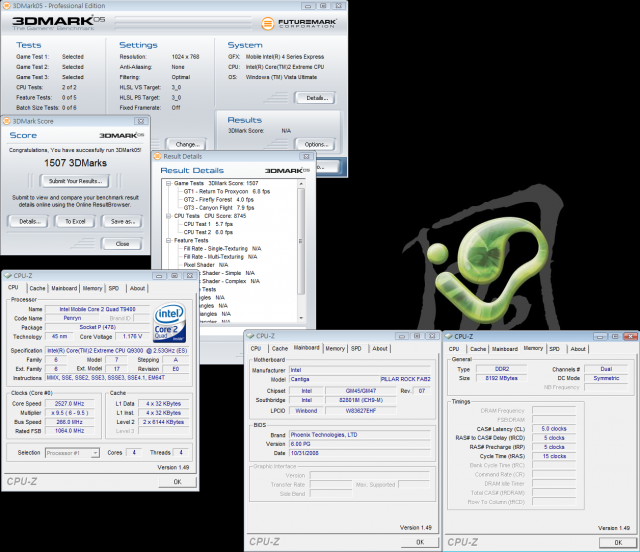Screen dimensions: 640x552
Task: Open Details in the 3DMark Score window
Action: coord(28,221)
